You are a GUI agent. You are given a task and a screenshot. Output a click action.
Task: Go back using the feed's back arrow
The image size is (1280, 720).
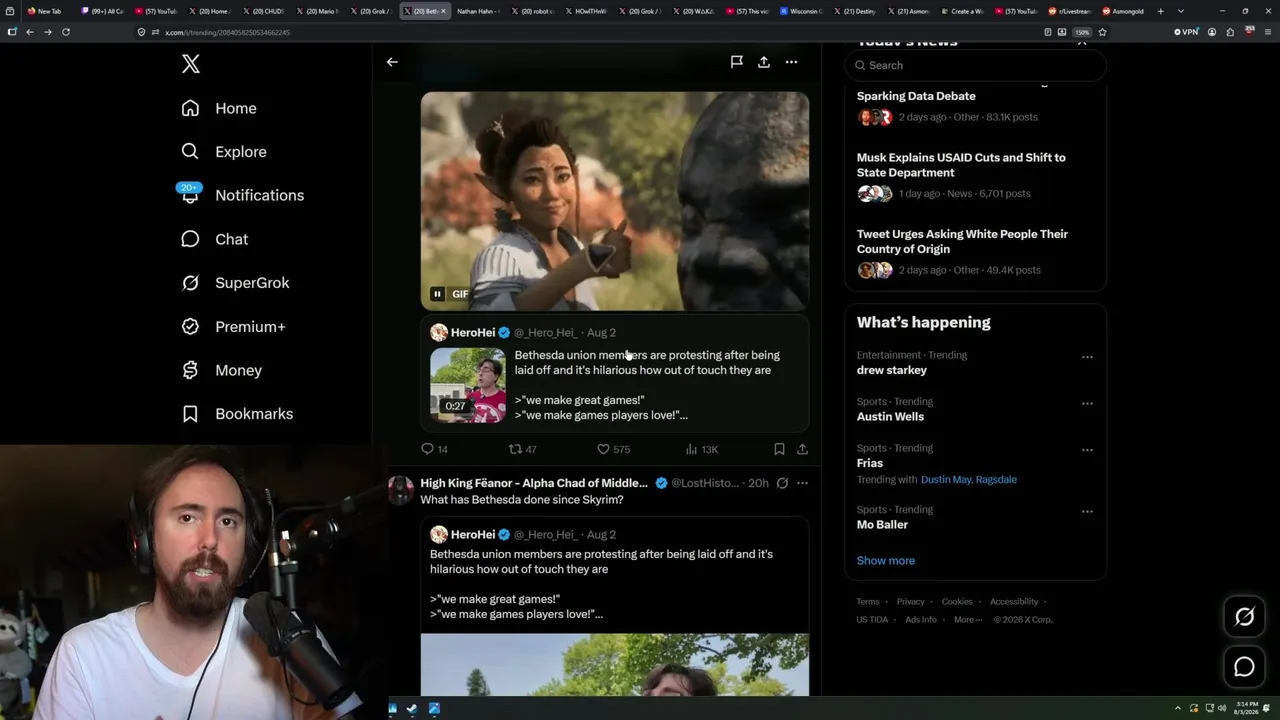click(x=392, y=62)
